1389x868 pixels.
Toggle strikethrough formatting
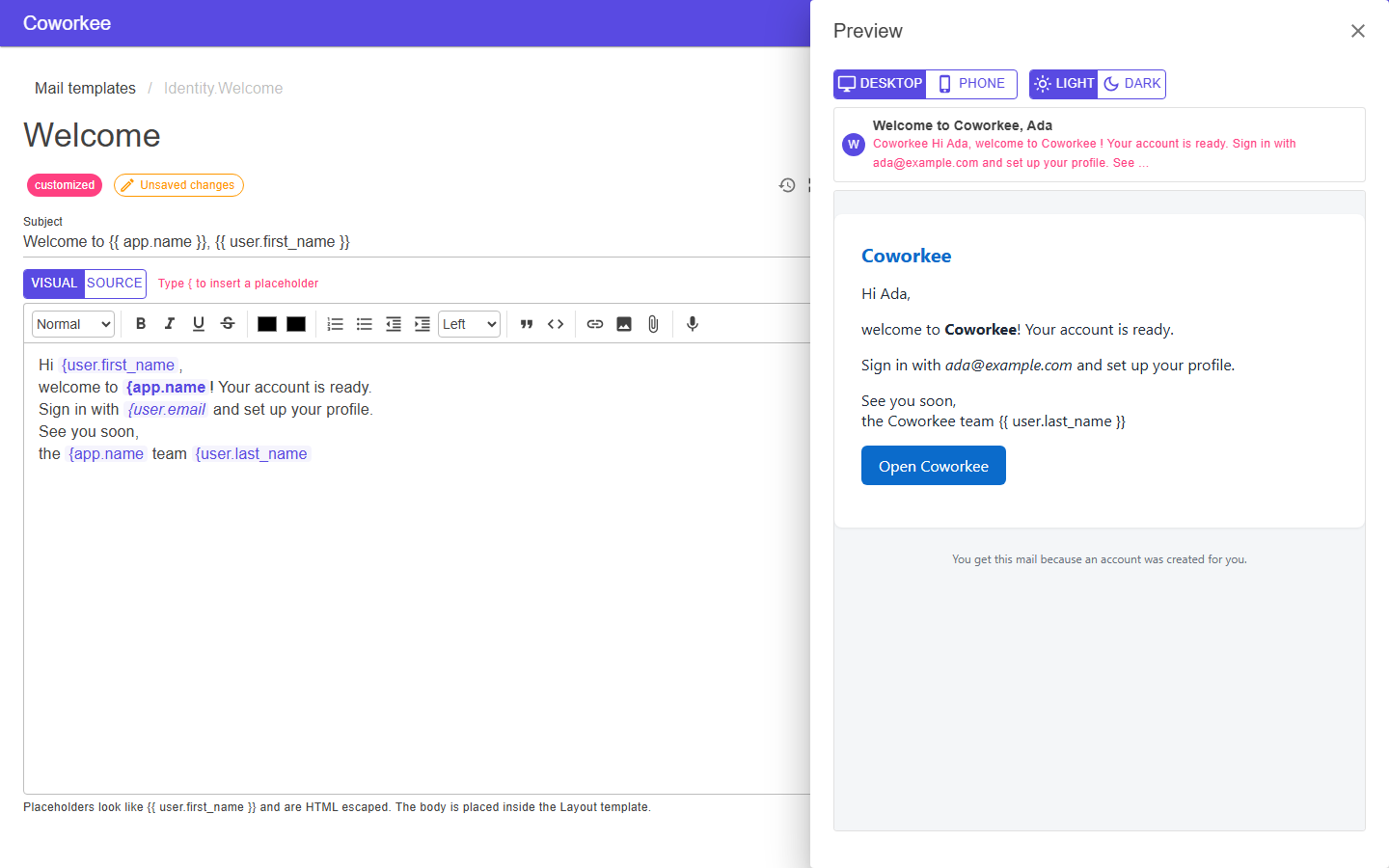point(228,324)
